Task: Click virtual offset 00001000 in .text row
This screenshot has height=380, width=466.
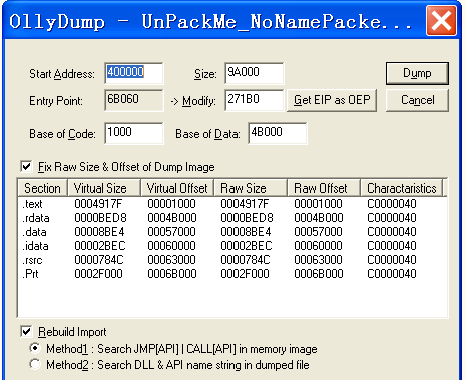Action: coord(171,204)
